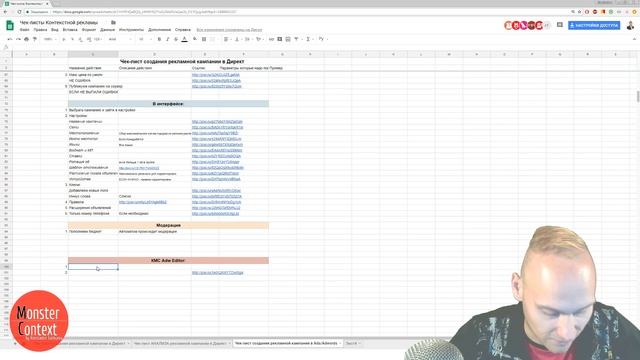Open the vertical align menu

pos(237,39)
